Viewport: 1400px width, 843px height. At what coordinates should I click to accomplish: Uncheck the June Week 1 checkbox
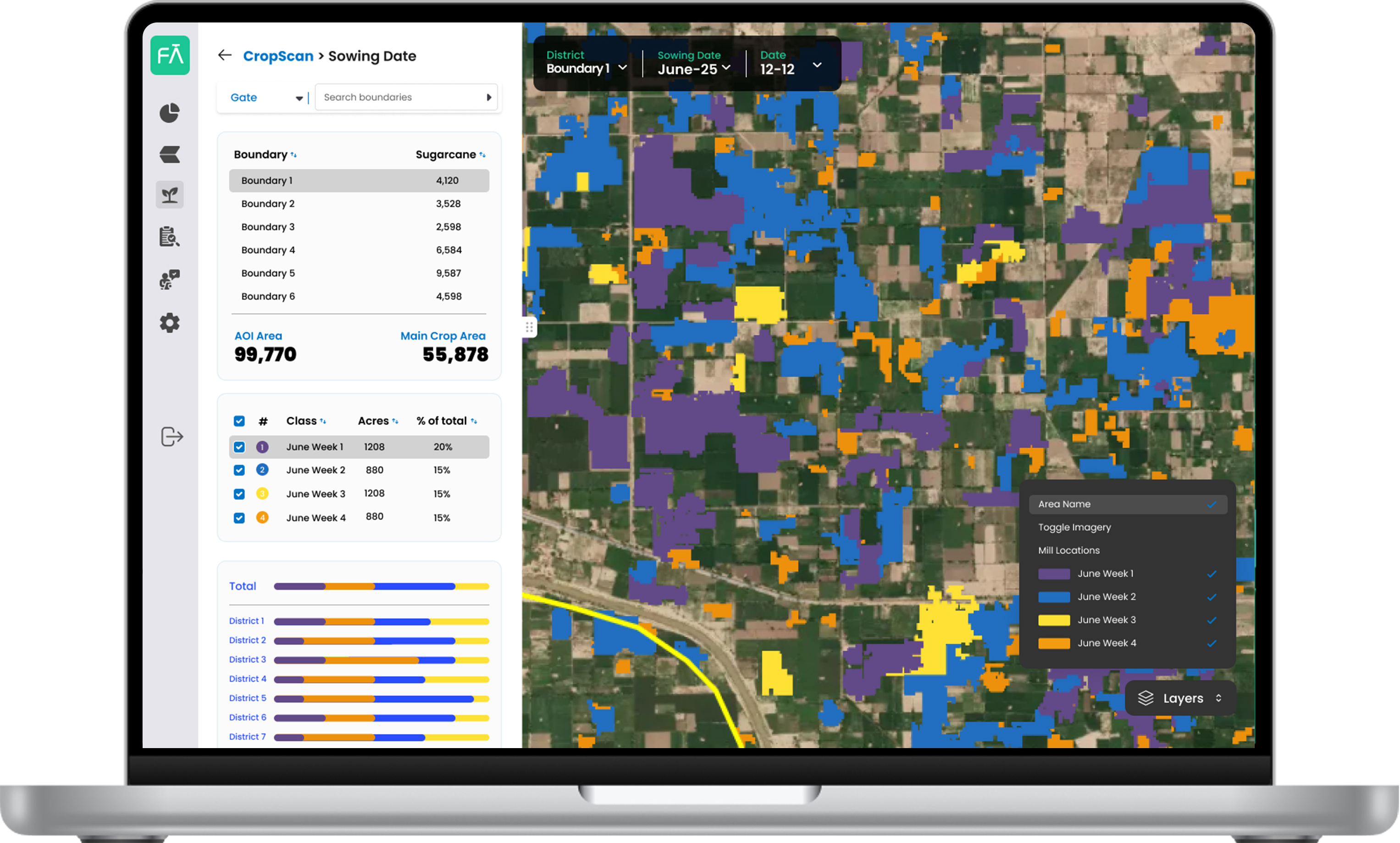(239, 447)
